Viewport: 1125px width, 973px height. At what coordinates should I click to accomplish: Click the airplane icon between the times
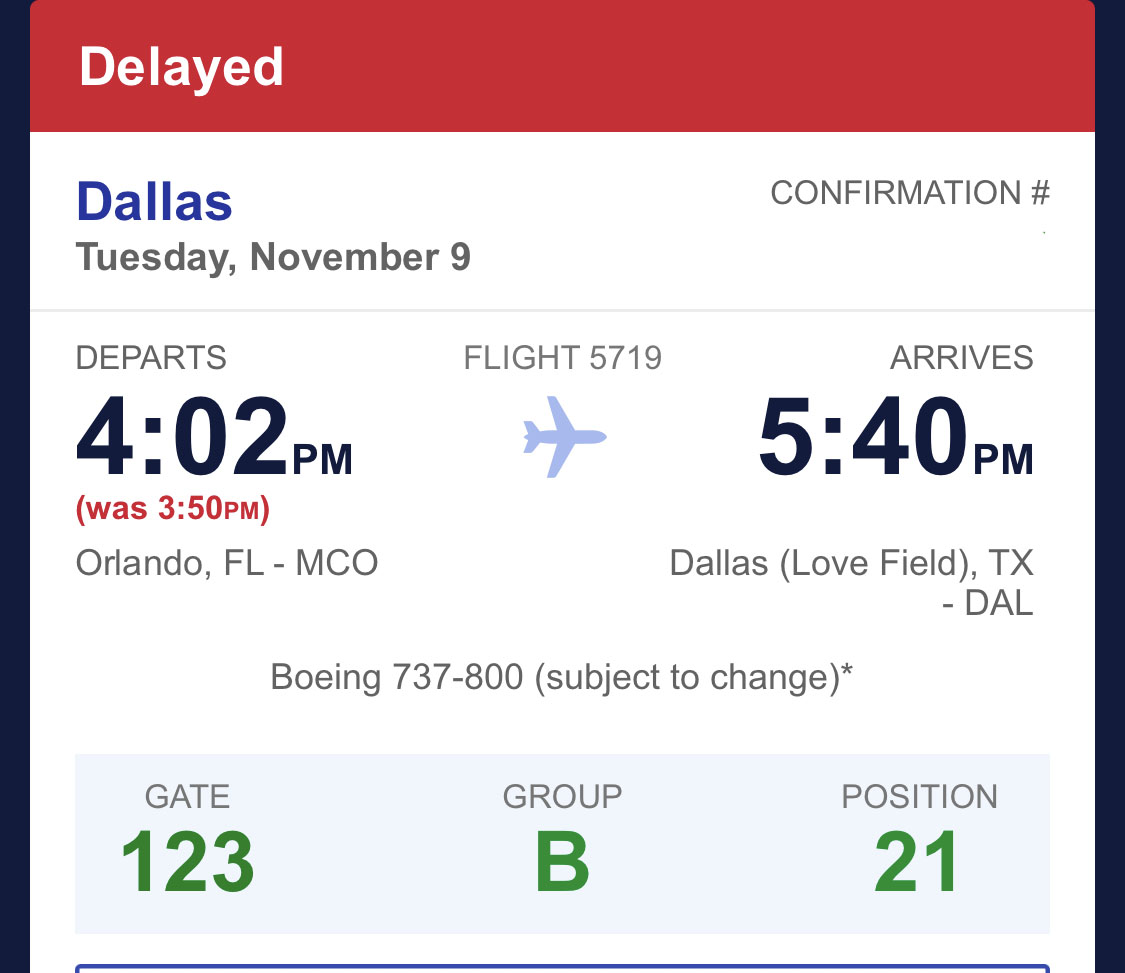564,437
